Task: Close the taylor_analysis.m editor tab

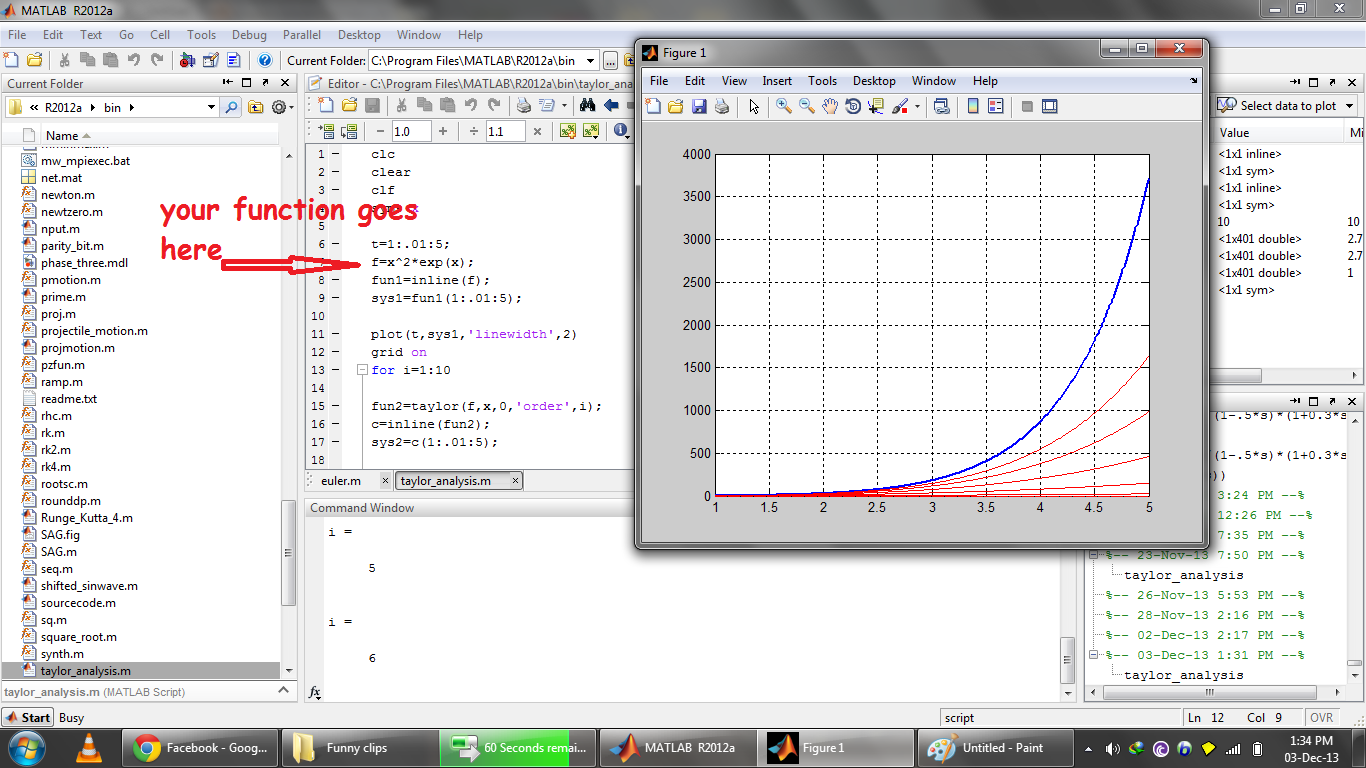Action: (515, 481)
